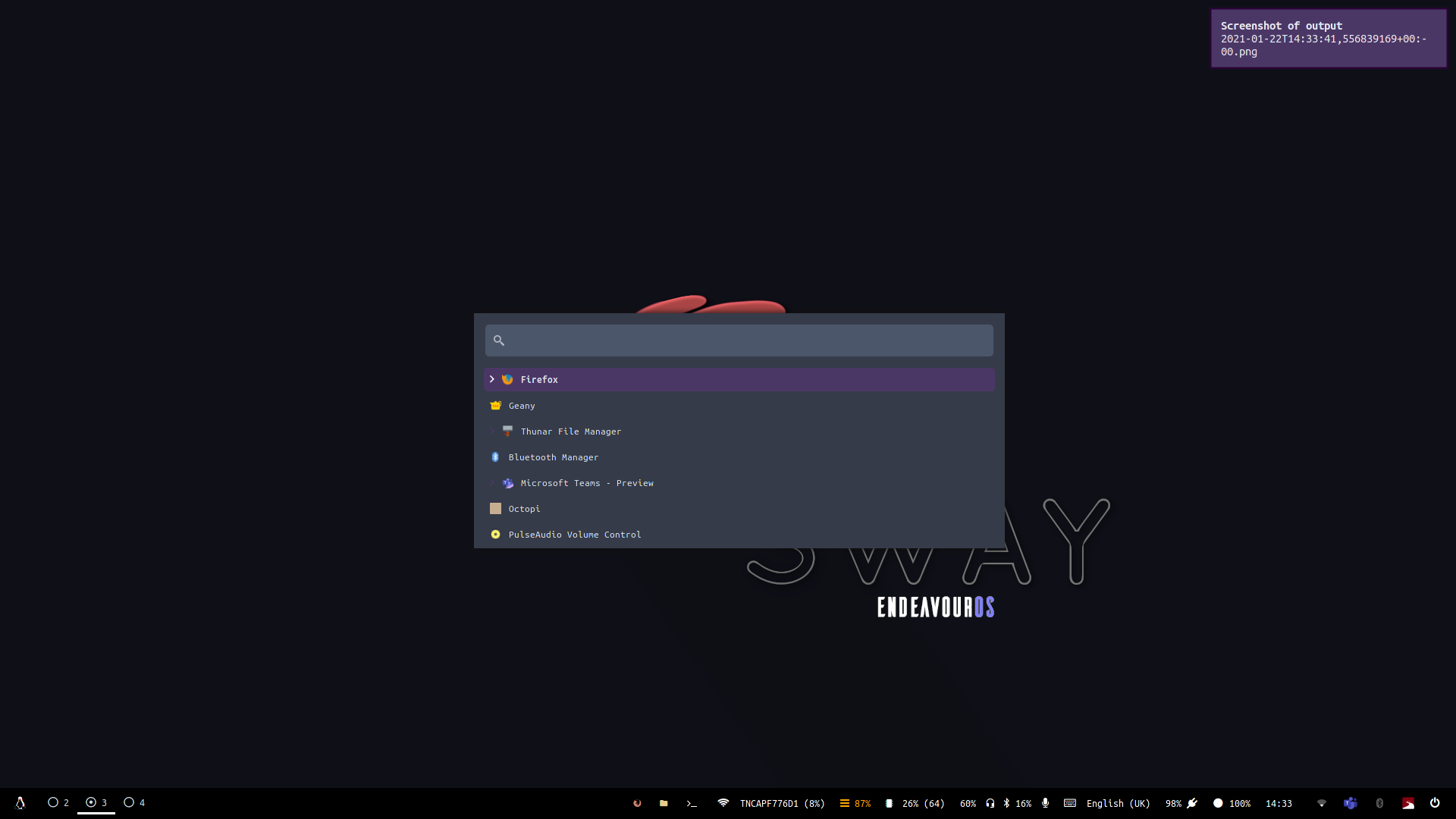The width and height of the screenshot is (1456, 819).
Task: Open file manager folder icon in taskbar
Action: (x=664, y=803)
